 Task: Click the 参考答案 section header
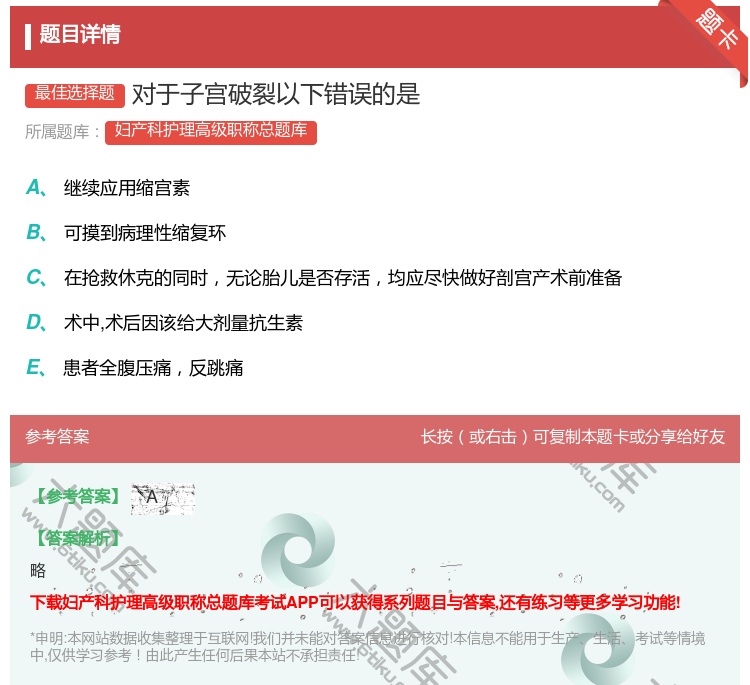click(x=57, y=437)
